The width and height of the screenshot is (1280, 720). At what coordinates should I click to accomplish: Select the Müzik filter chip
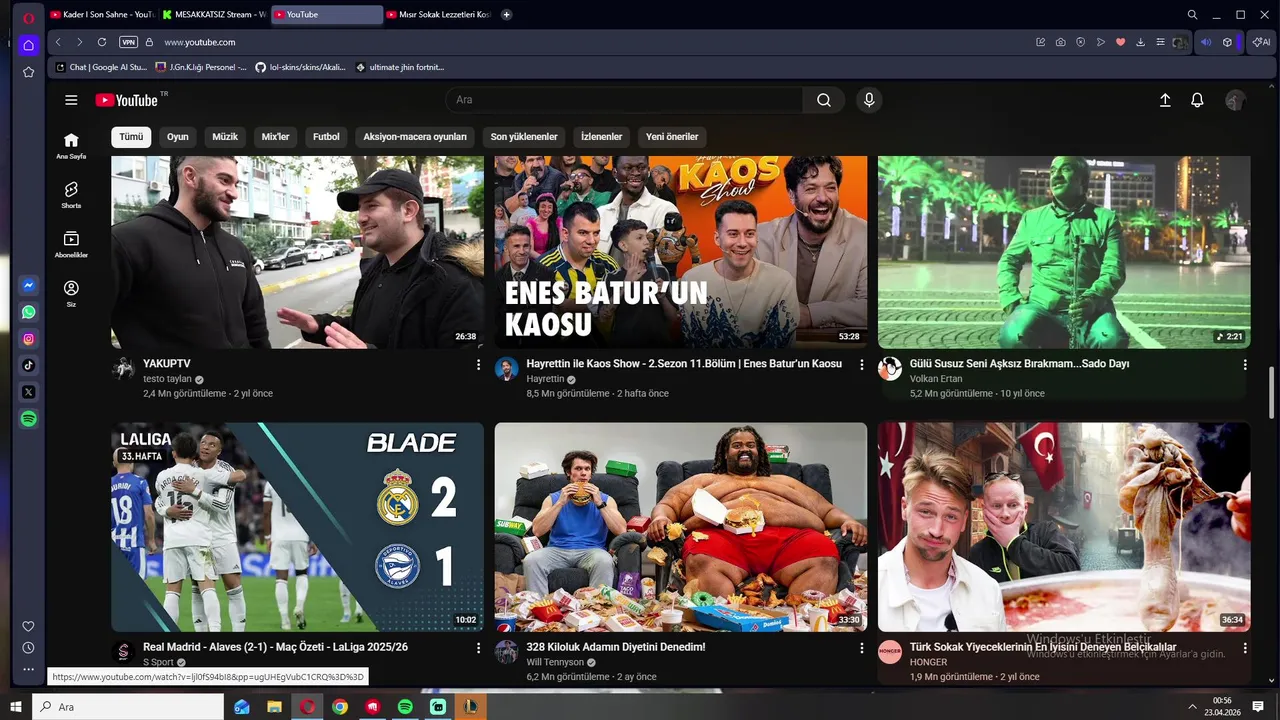225,137
